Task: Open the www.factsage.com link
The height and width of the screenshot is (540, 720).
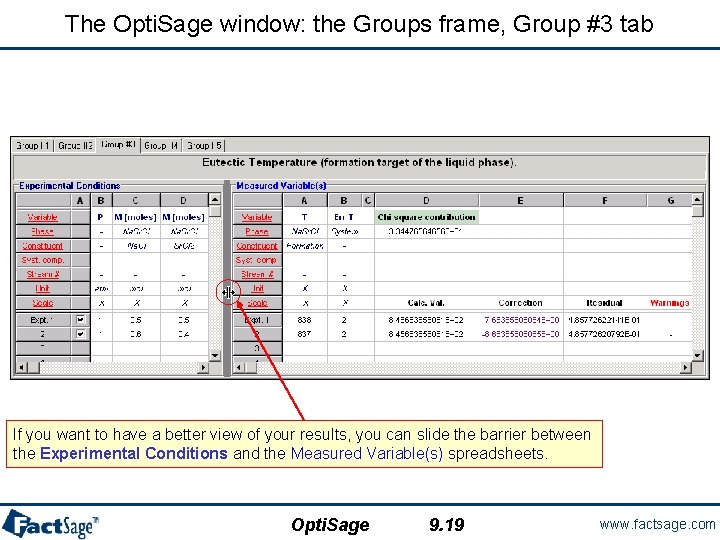Action: (x=657, y=524)
